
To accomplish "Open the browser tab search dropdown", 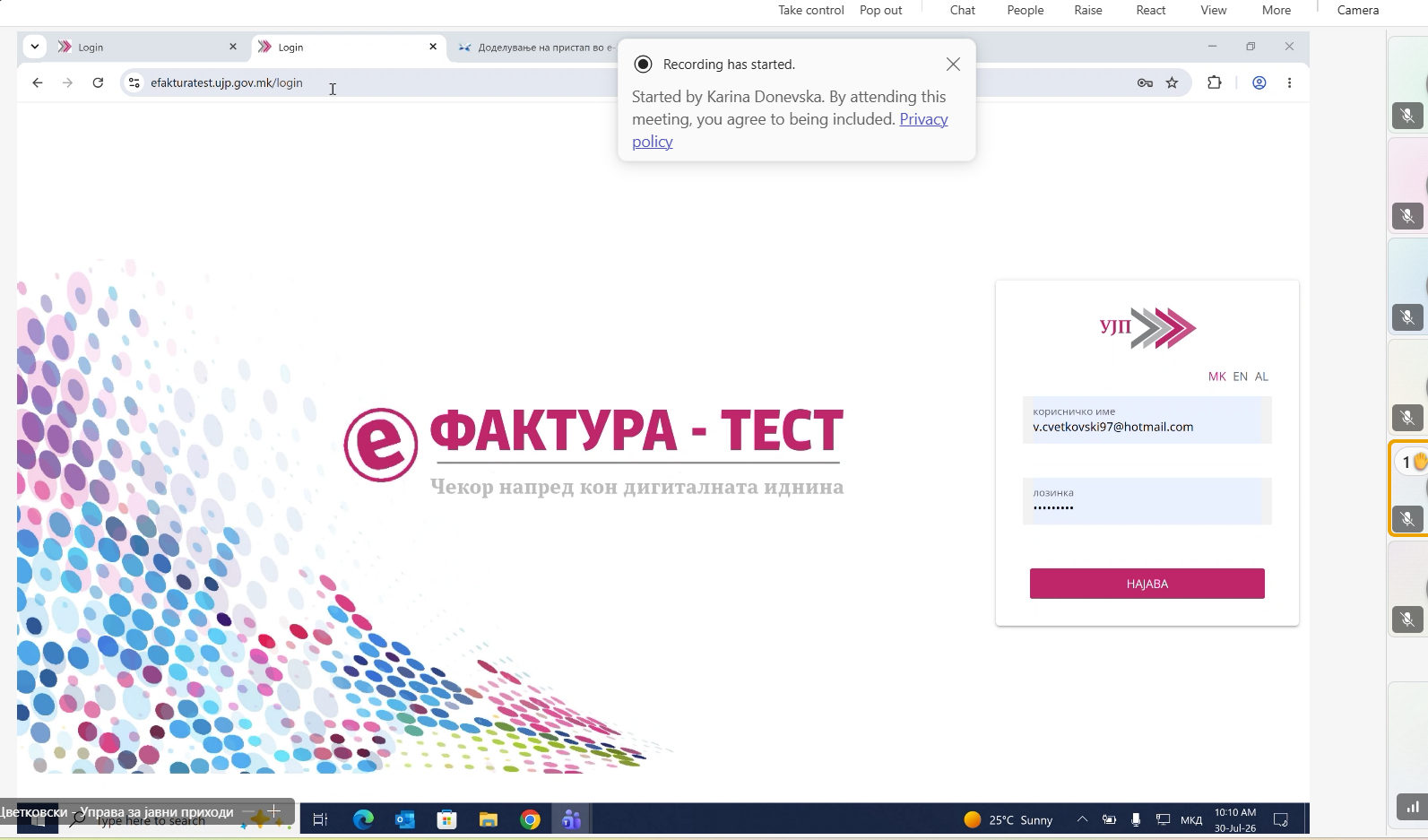I will (x=34, y=47).
